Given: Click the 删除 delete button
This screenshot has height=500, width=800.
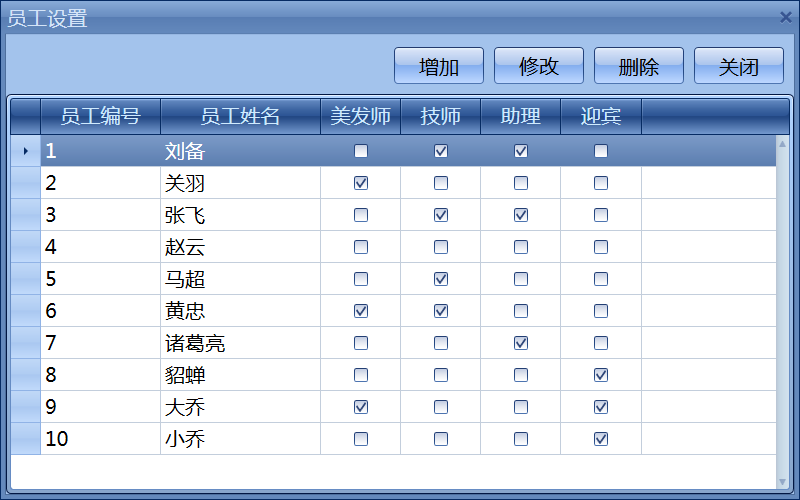Looking at the screenshot, I should pos(639,66).
